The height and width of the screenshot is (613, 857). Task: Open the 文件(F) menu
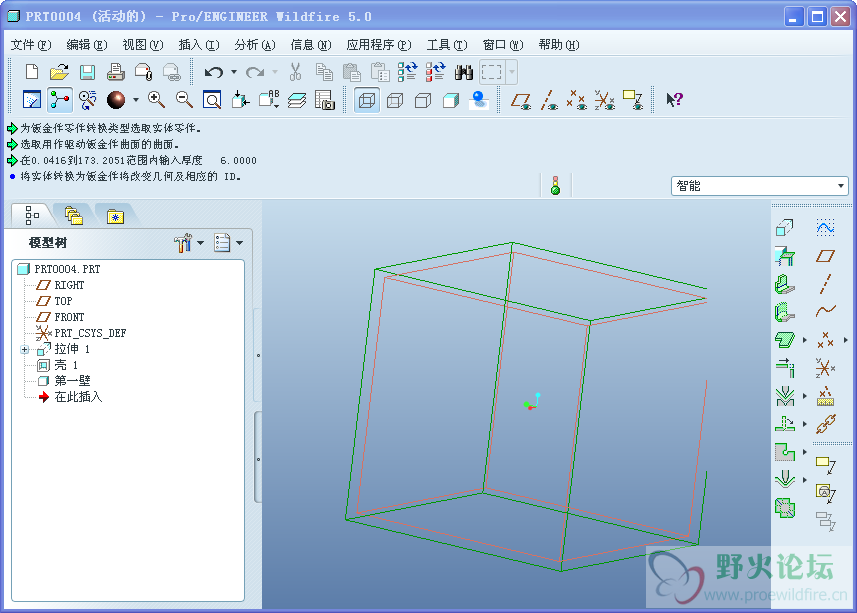point(31,45)
